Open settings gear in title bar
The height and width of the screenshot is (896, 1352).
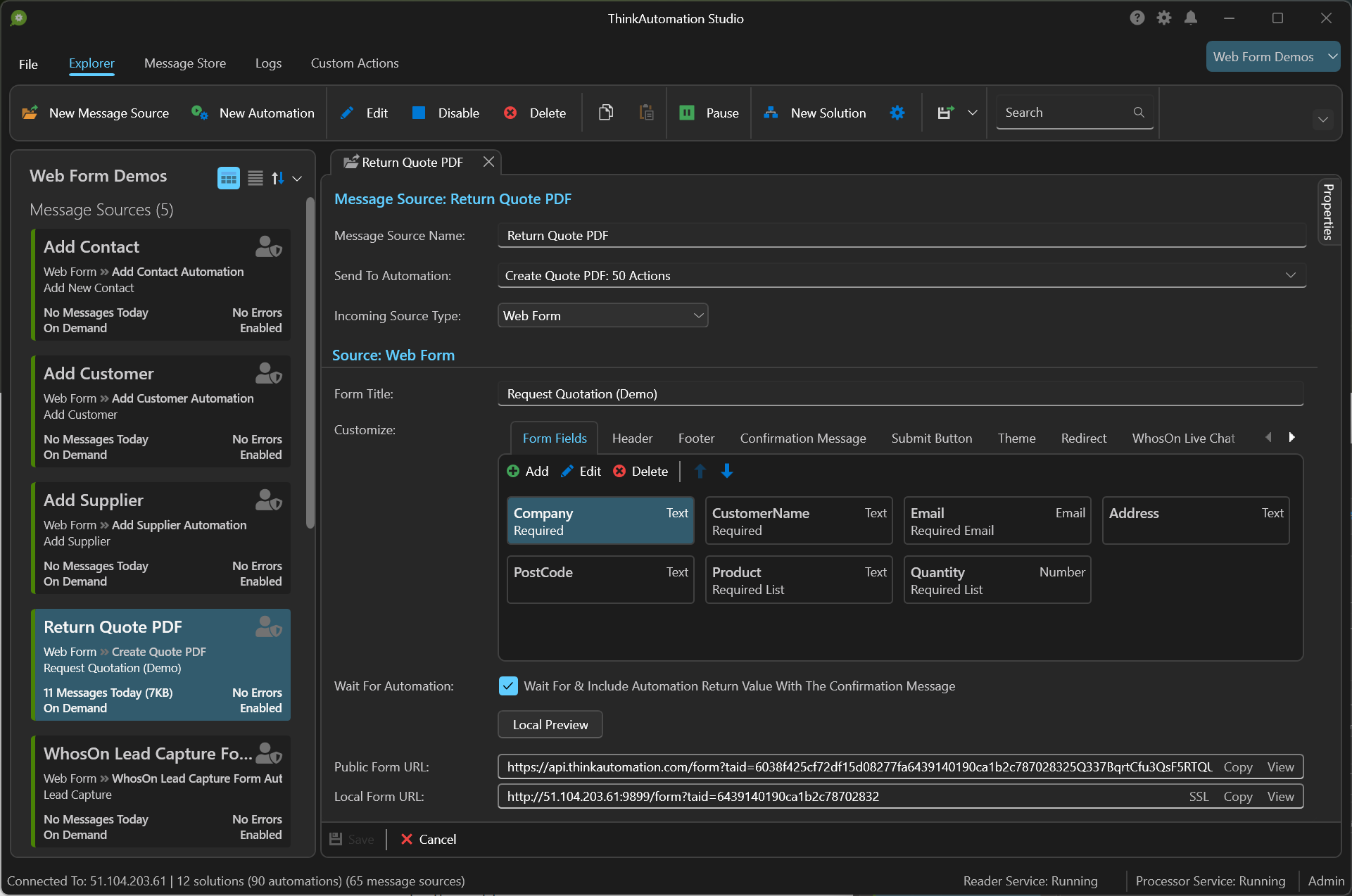click(x=1164, y=18)
